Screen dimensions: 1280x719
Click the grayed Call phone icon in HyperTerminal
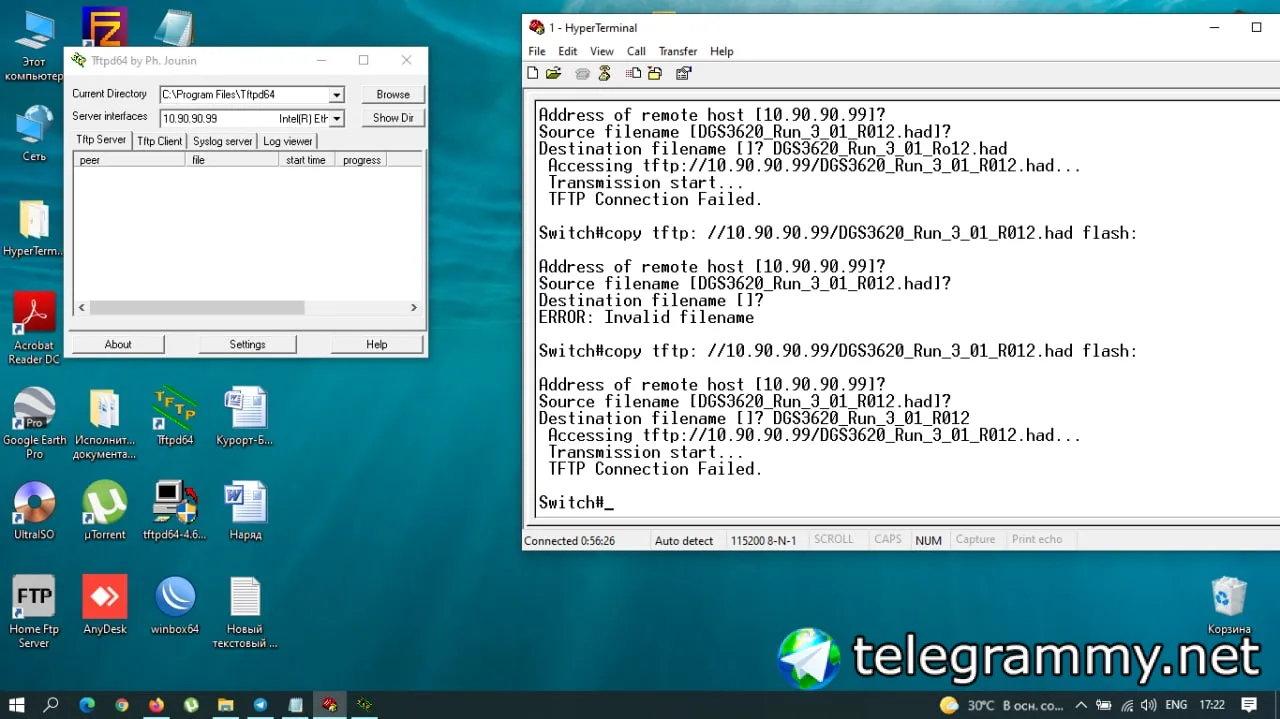pos(582,73)
